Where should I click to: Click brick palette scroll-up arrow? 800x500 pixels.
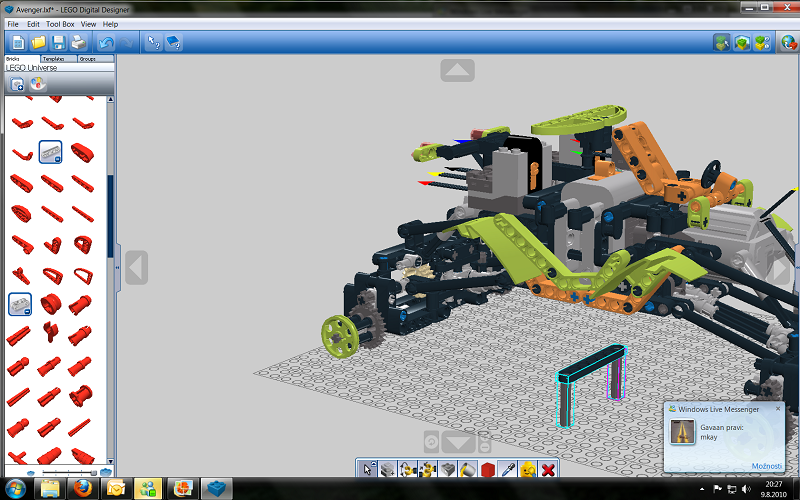pyautogui.click(x=110, y=99)
